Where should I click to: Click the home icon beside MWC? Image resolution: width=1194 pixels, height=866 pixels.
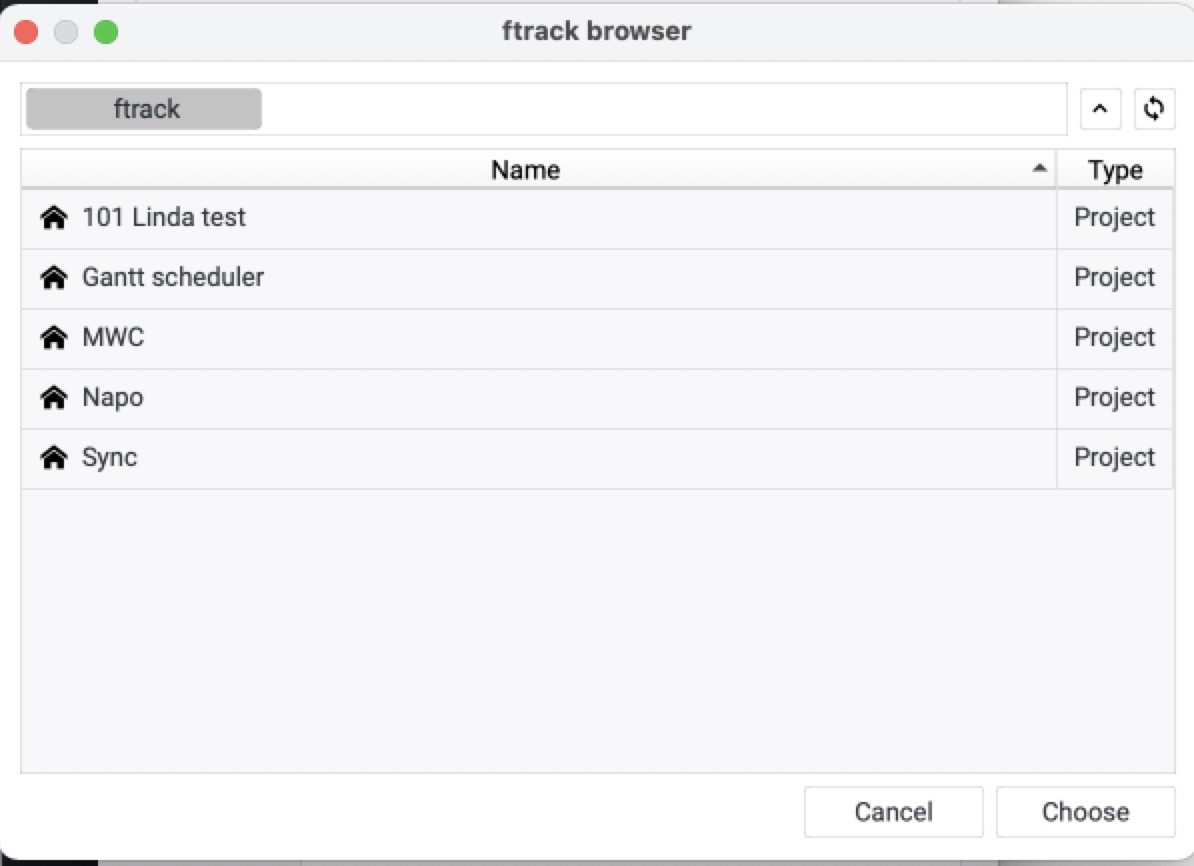pos(55,337)
